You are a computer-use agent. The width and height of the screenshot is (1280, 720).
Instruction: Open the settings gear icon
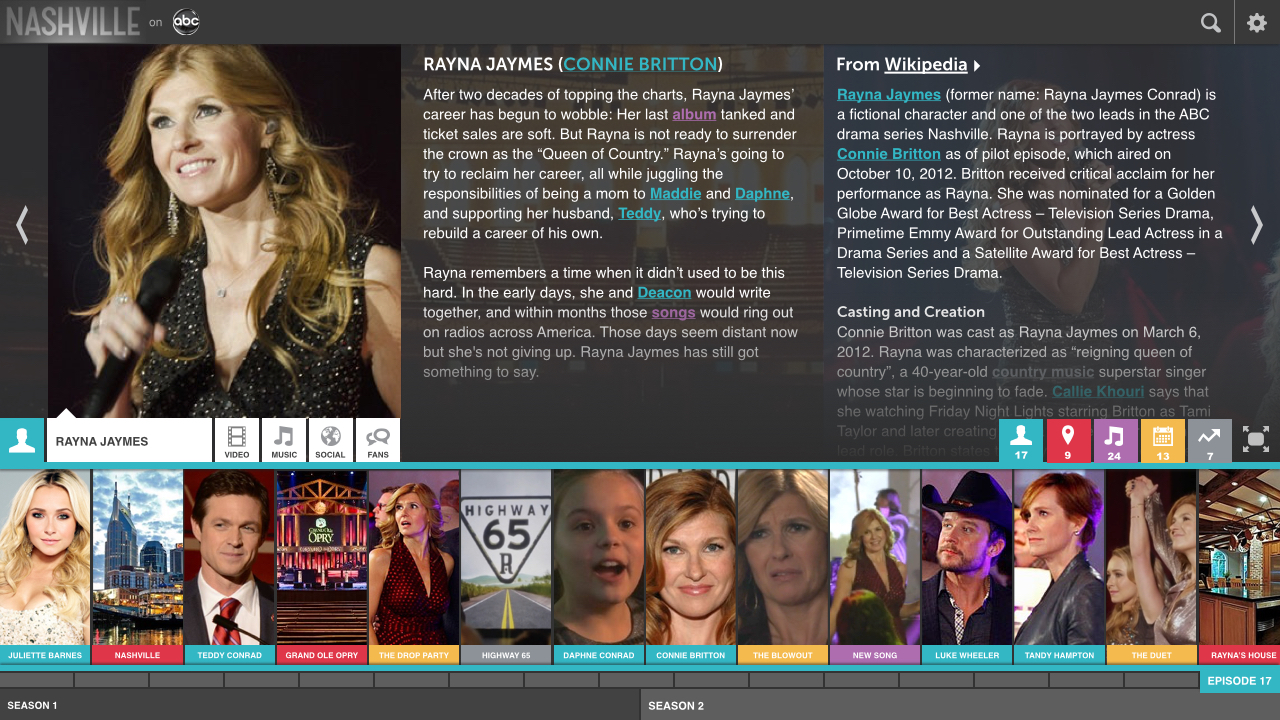coord(1257,23)
